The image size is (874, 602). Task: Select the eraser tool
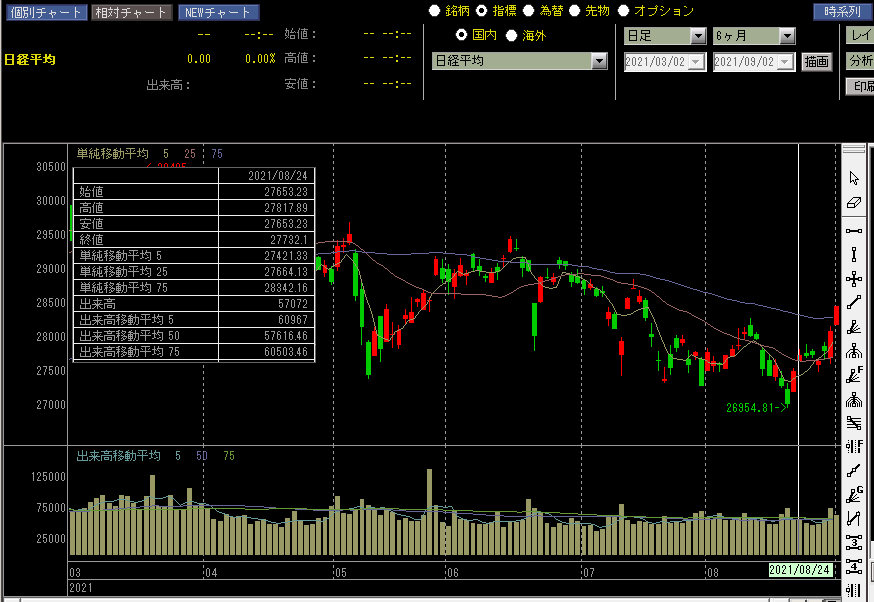pos(854,203)
